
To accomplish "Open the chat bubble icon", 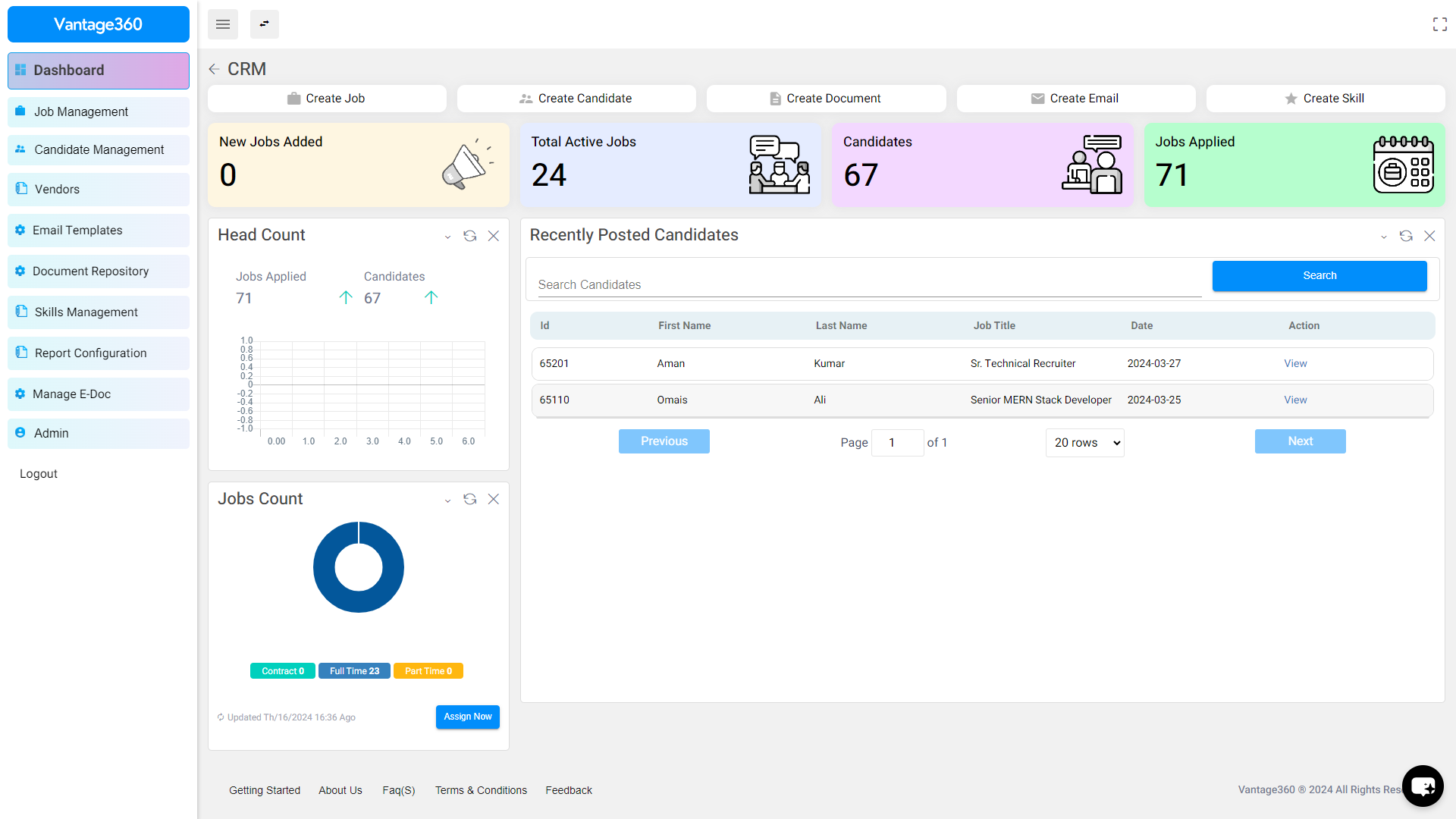I will click(x=1422, y=786).
